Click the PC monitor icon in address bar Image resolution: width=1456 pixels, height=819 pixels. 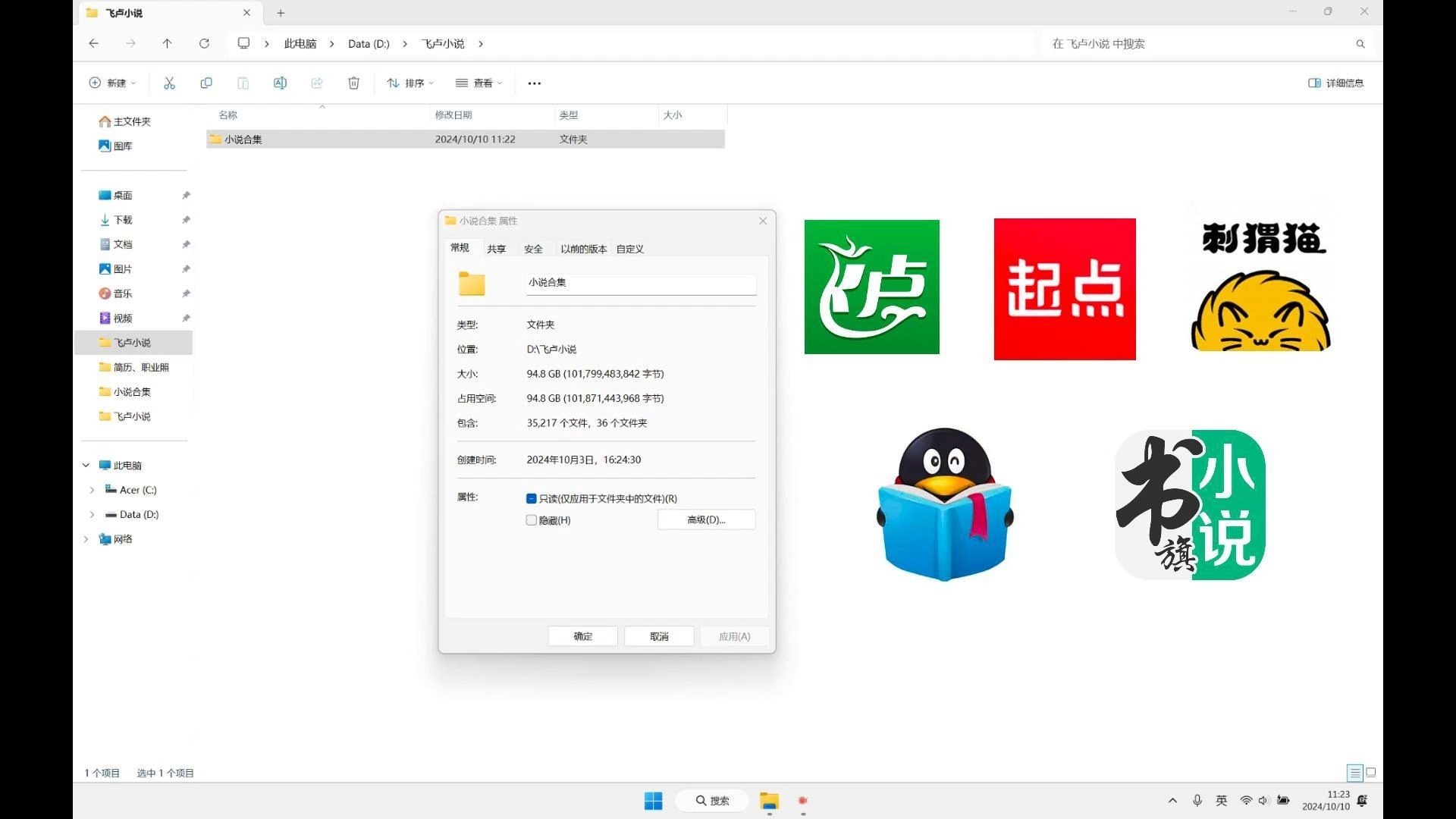coord(243,43)
